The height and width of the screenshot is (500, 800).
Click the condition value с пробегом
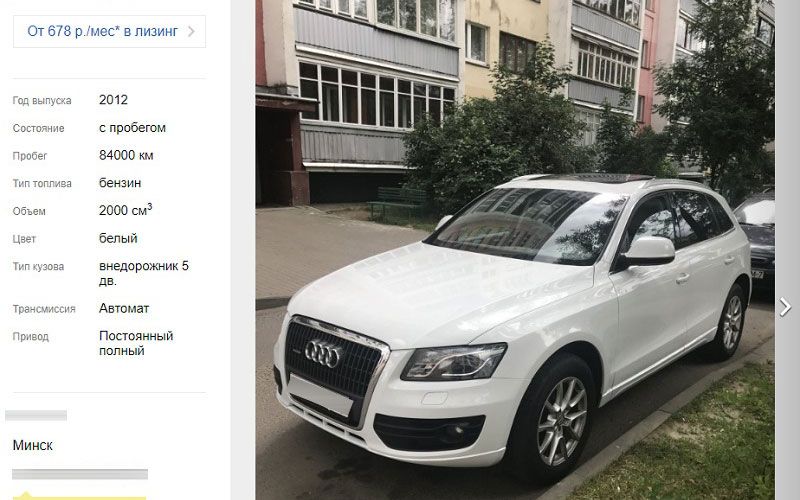click(x=132, y=128)
